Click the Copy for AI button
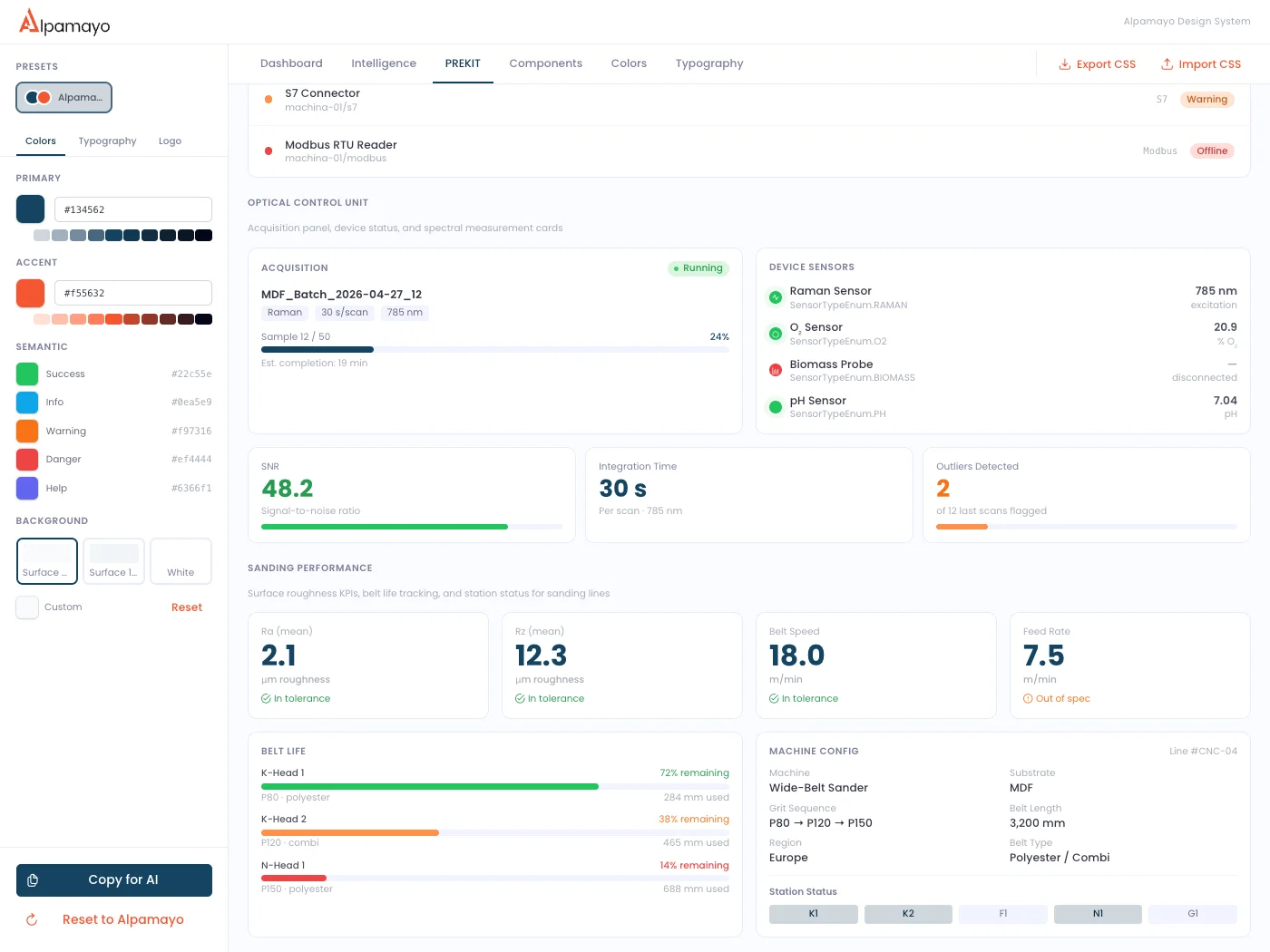 point(114,880)
